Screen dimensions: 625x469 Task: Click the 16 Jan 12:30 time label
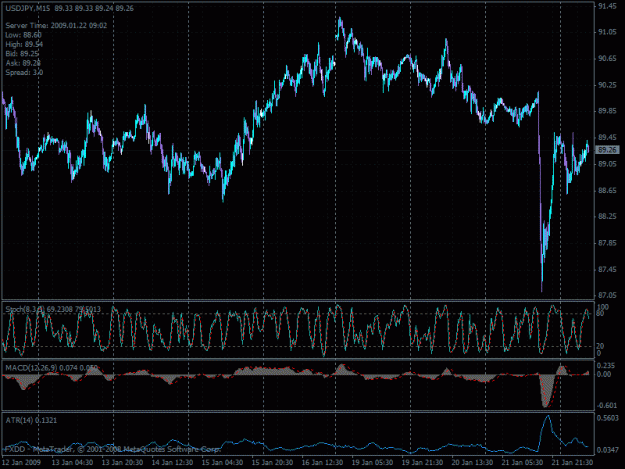(322, 463)
